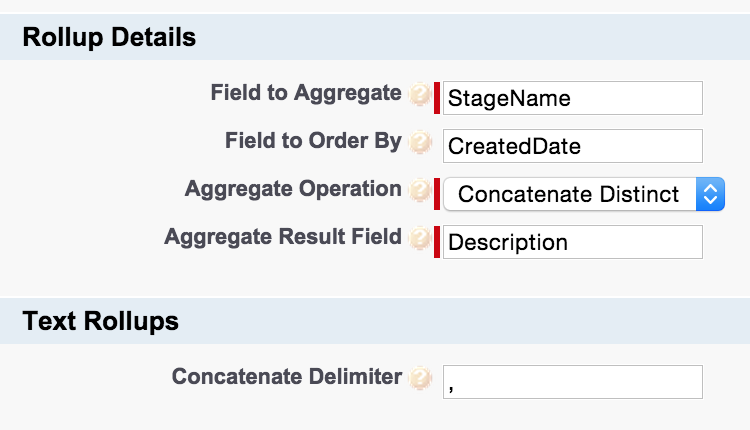Image resolution: width=750 pixels, height=430 pixels.
Task: Click the Field to Aggregate label
Action: pos(305,93)
